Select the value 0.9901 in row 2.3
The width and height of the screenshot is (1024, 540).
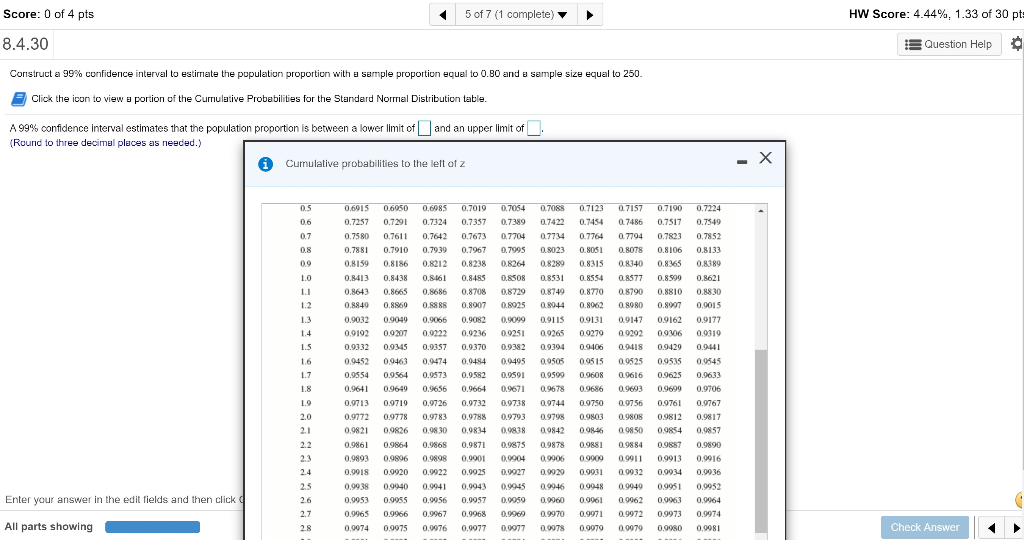(473, 458)
